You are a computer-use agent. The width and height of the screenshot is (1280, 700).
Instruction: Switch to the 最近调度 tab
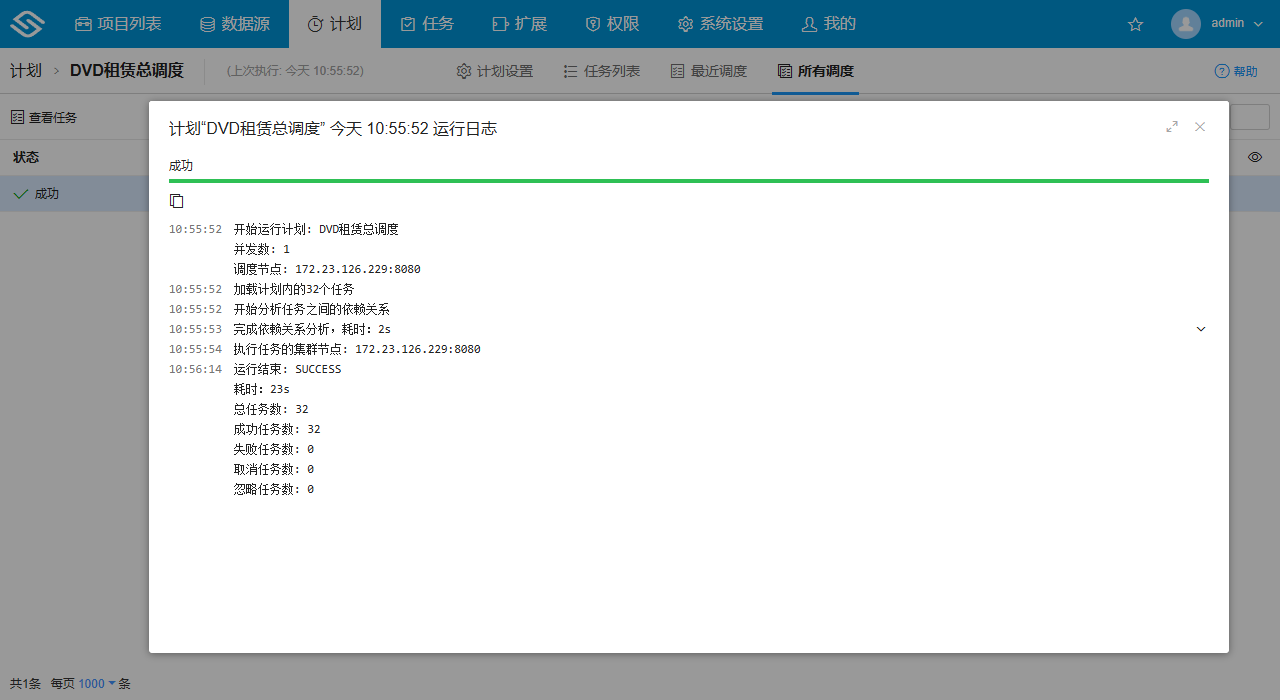coord(709,71)
